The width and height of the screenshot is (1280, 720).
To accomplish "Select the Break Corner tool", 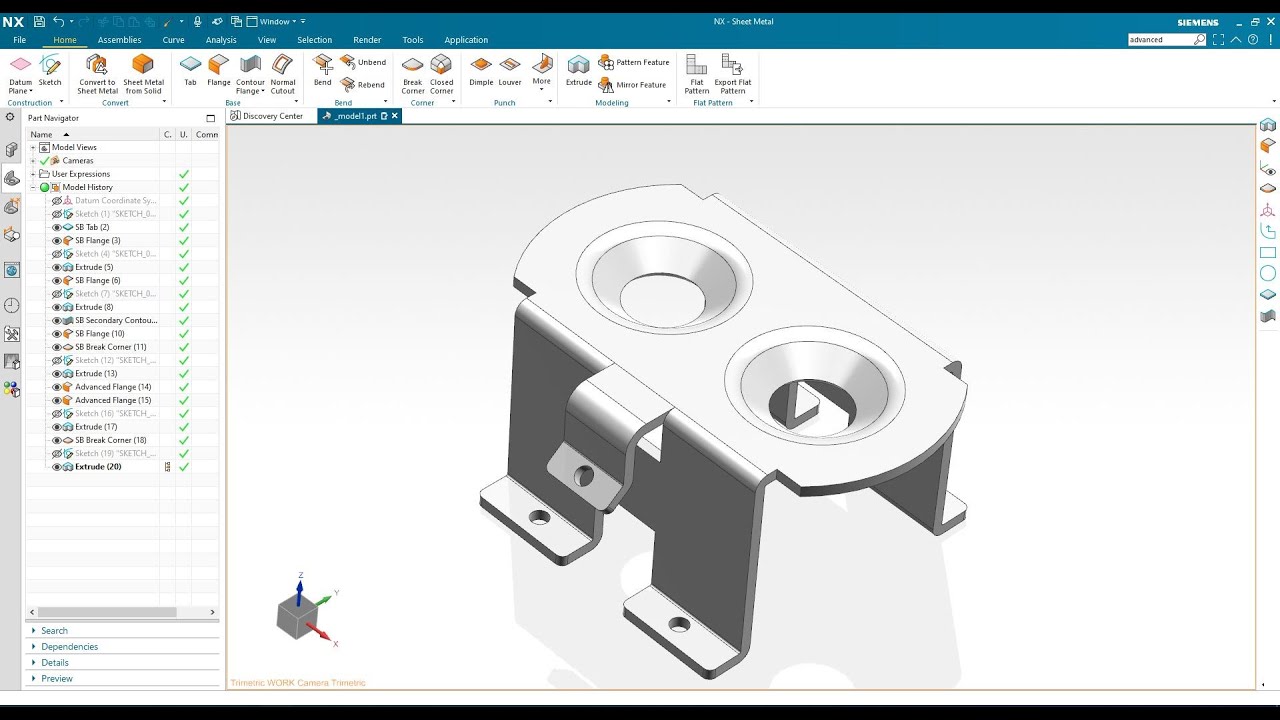I will 413,75.
